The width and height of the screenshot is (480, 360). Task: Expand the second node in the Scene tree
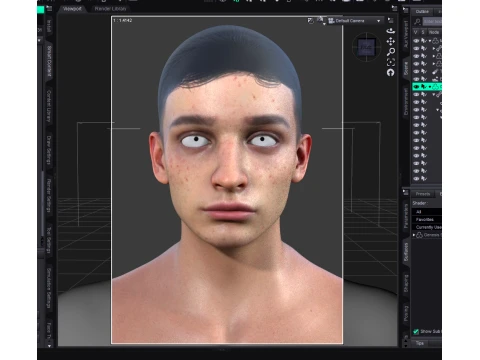pyautogui.click(x=434, y=48)
